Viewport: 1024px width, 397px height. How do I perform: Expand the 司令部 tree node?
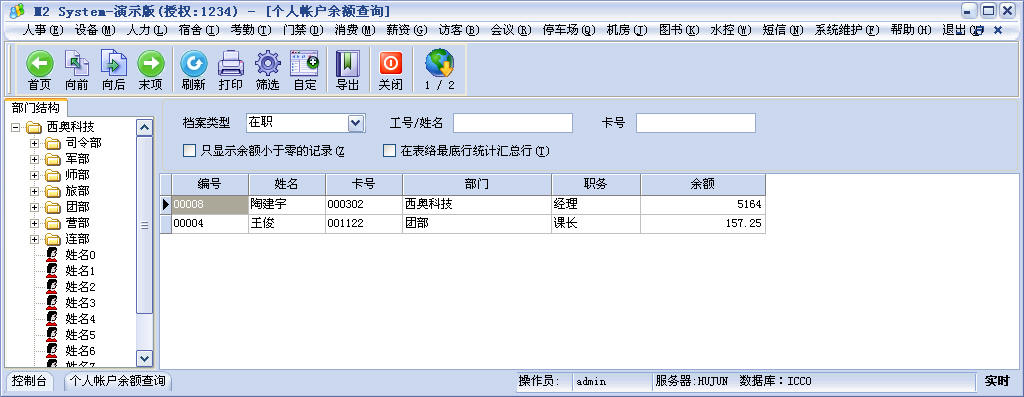point(35,143)
